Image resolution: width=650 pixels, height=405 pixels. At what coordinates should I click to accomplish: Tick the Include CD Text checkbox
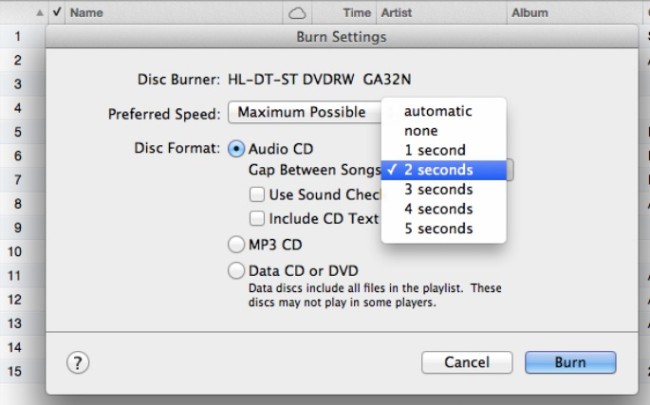tap(257, 218)
